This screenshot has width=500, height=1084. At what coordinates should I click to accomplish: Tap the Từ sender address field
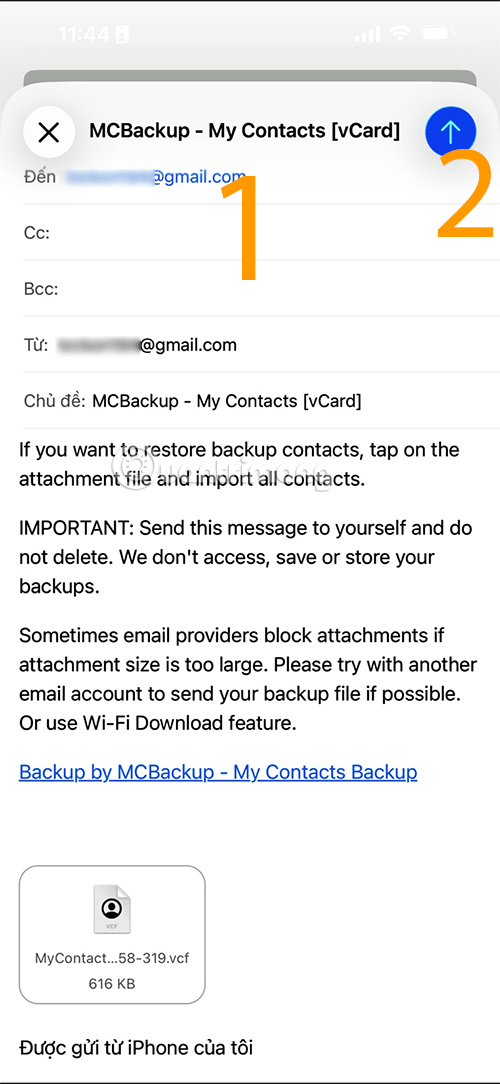(261, 345)
